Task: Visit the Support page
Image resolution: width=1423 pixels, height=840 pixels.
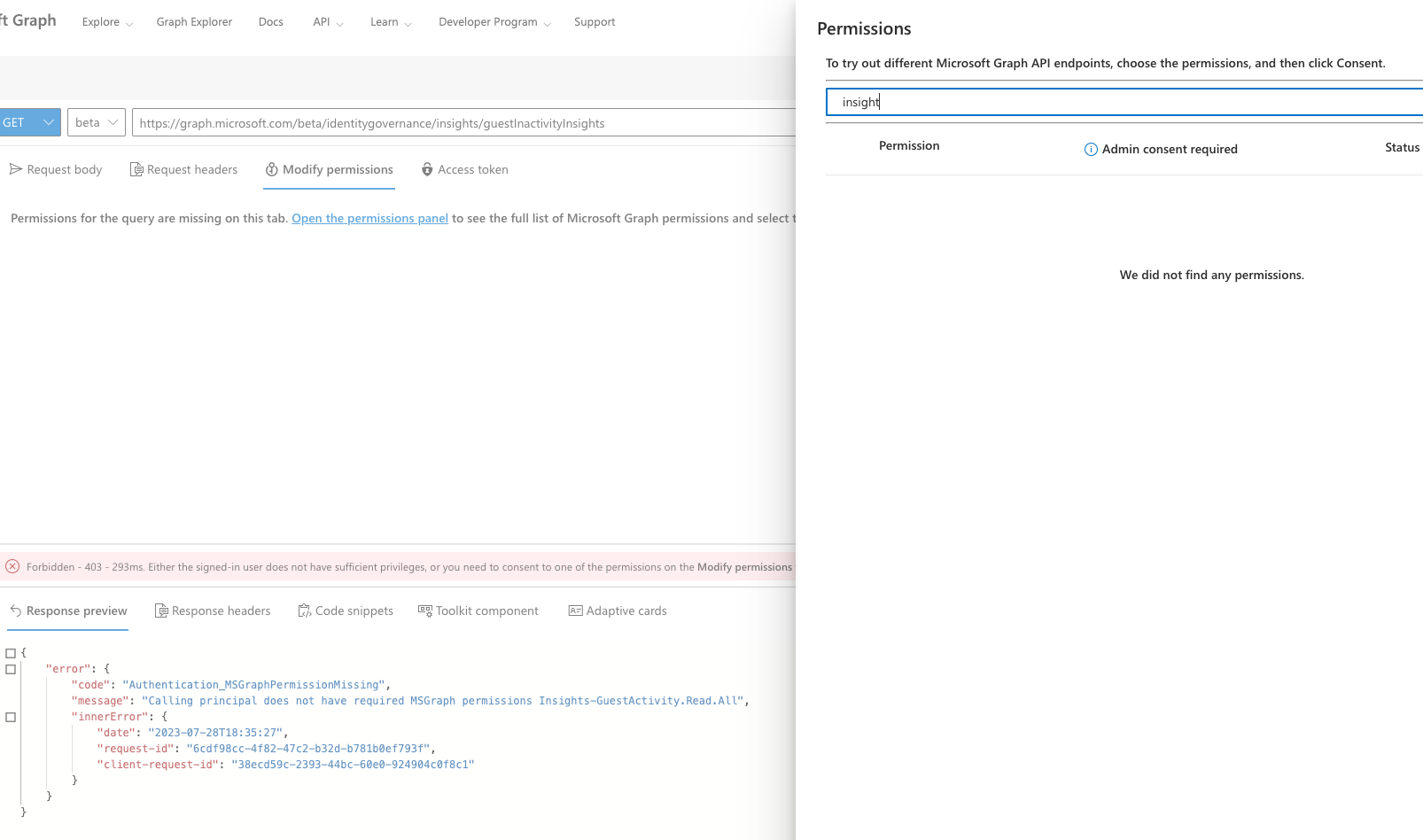Action: [595, 21]
